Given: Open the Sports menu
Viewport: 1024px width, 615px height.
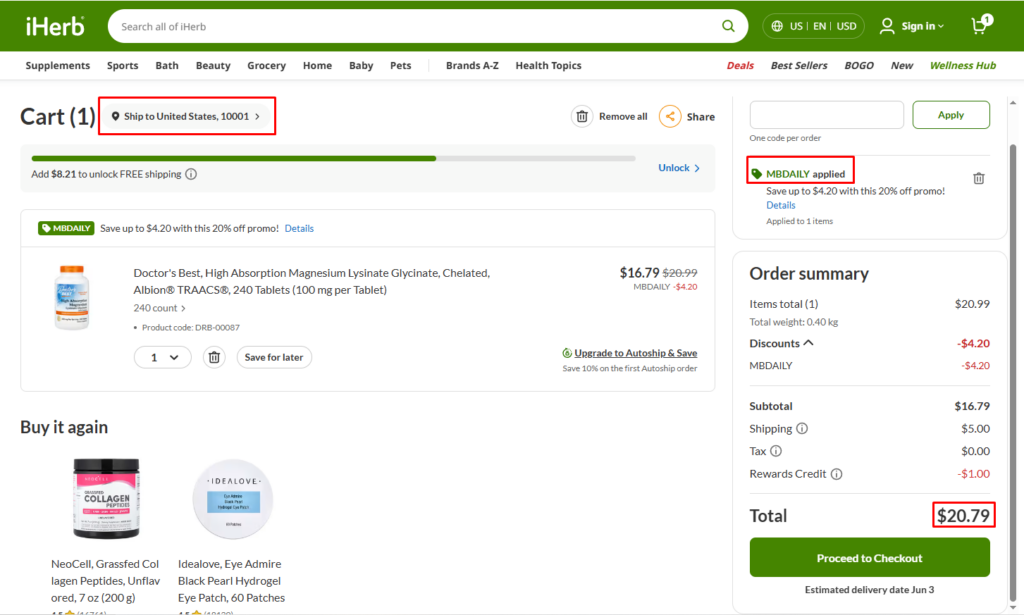Looking at the screenshot, I should (x=123, y=65).
